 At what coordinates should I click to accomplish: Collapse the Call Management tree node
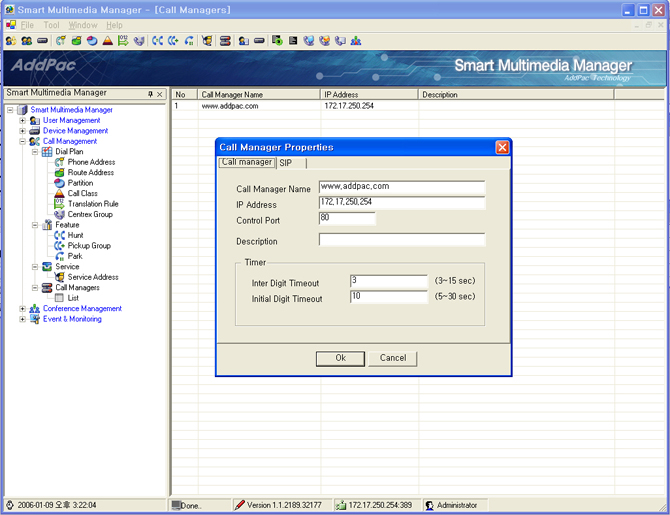click(23, 142)
